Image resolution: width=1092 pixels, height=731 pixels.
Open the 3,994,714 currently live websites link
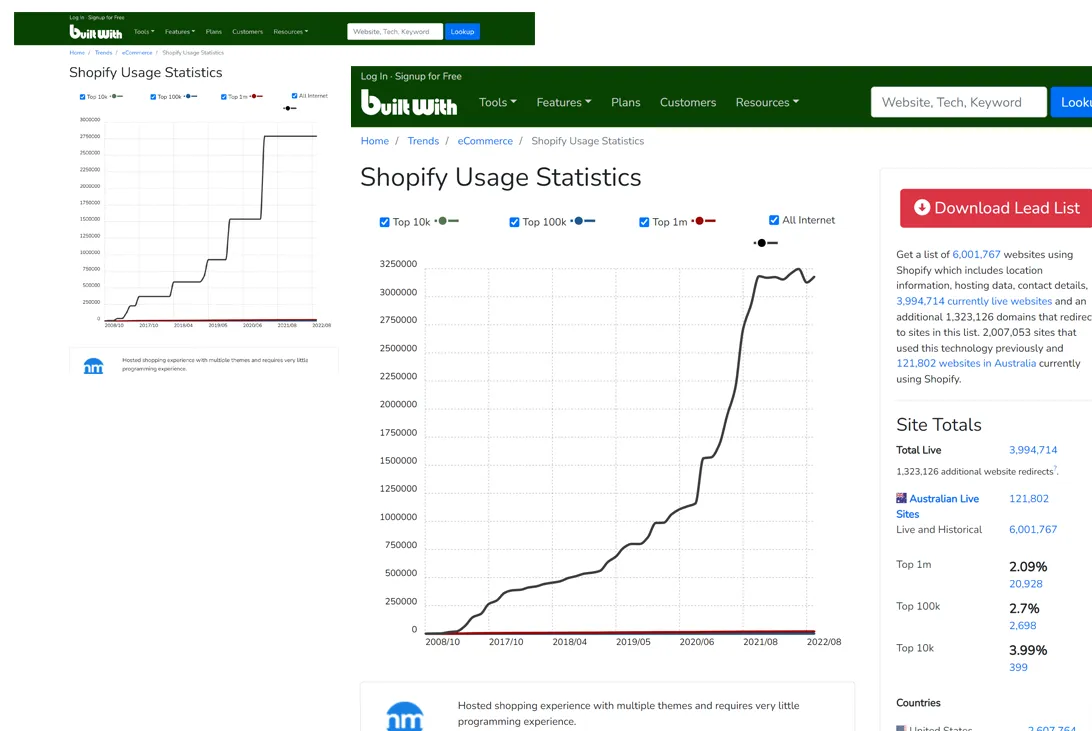pos(974,301)
